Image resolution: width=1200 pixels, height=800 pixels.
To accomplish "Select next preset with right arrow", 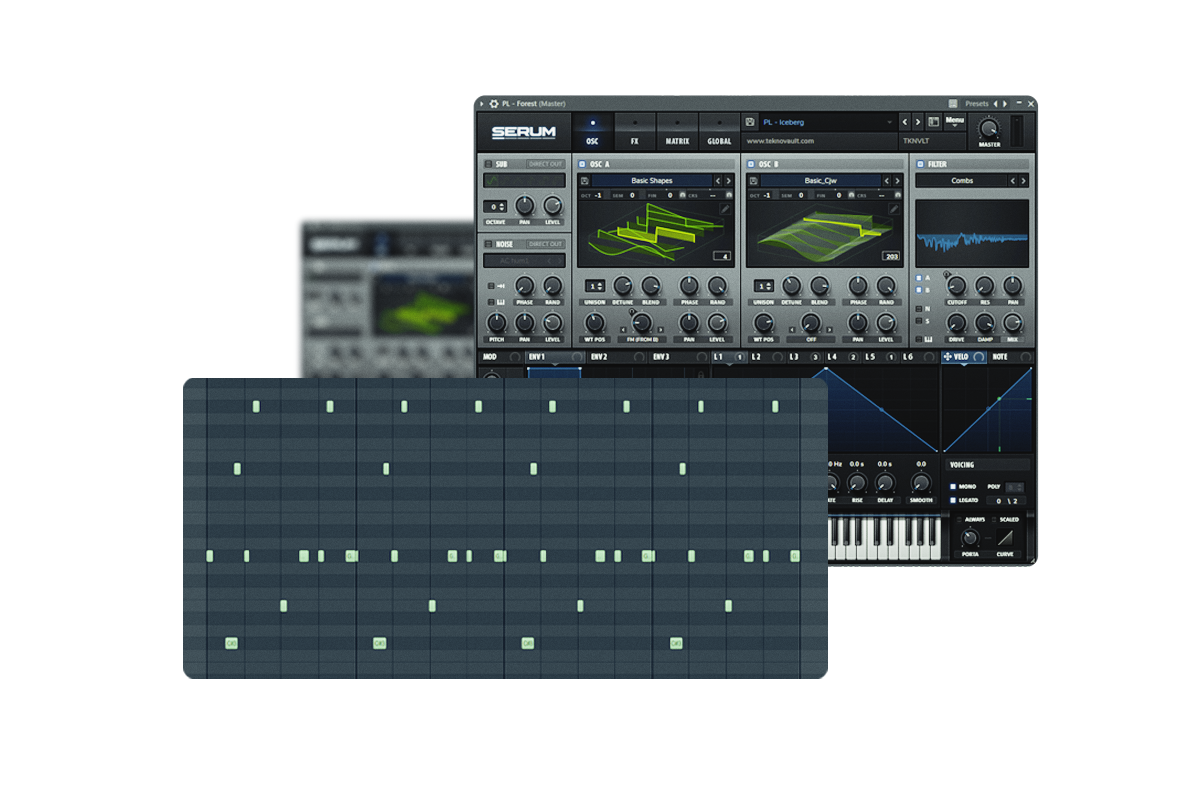I will coord(918,122).
